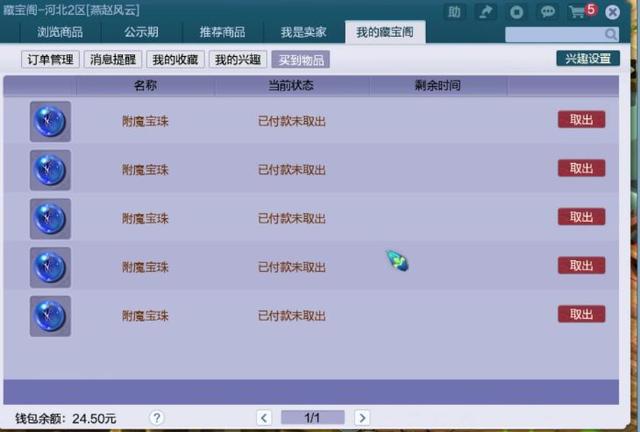Go to next page arrow
The height and width of the screenshot is (432, 640).
pos(362,418)
